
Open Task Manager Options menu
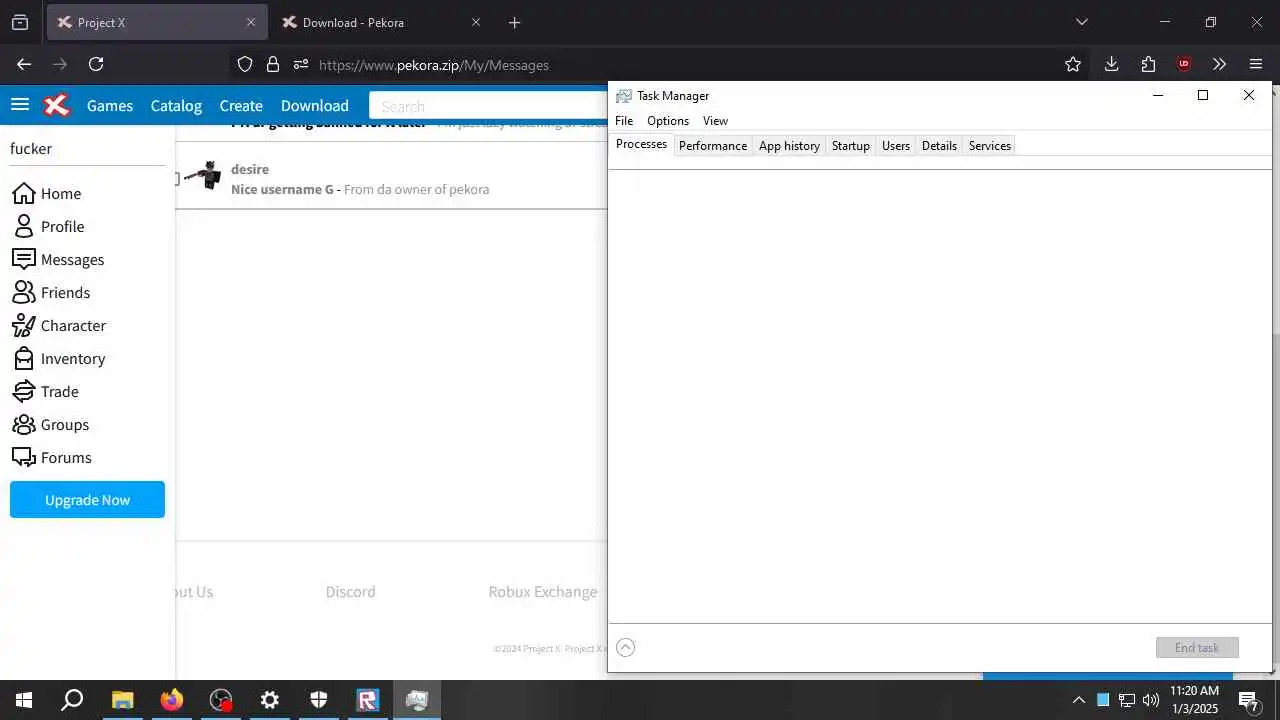pyautogui.click(x=668, y=120)
